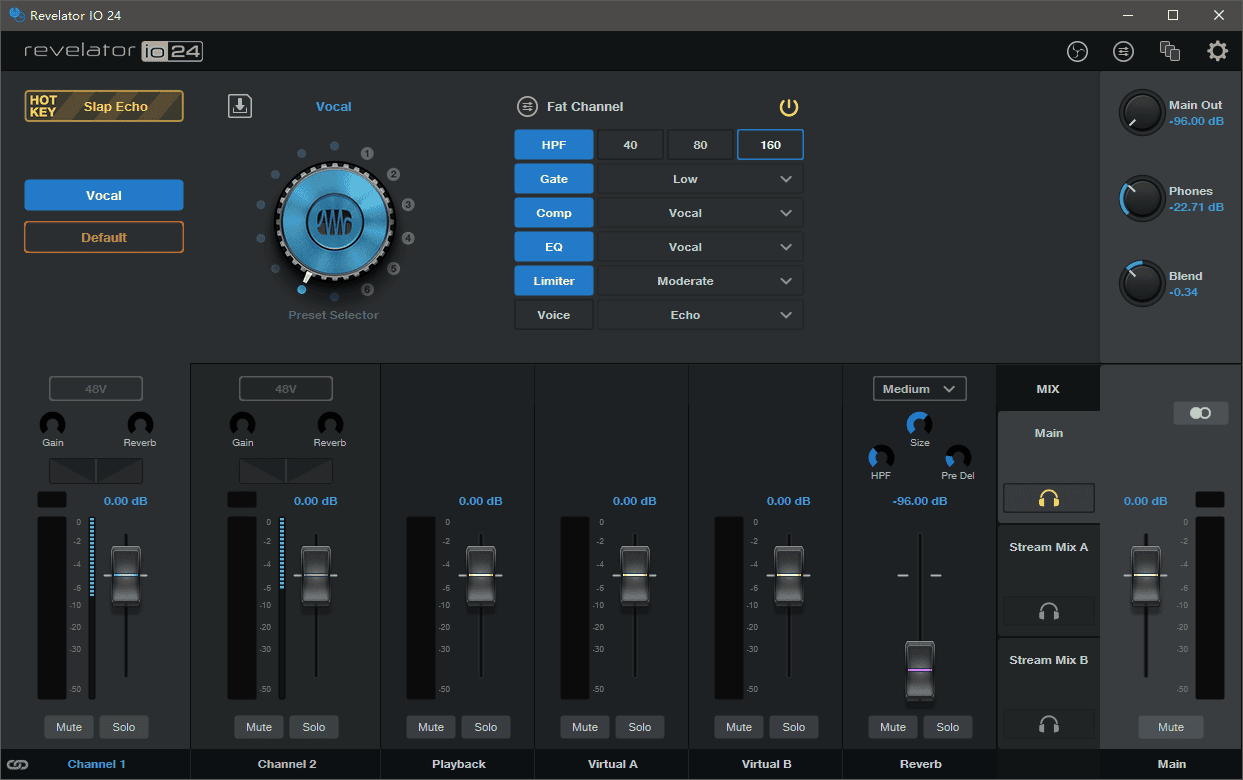
Task: Mute the Playback channel
Action: click(x=431, y=727)
